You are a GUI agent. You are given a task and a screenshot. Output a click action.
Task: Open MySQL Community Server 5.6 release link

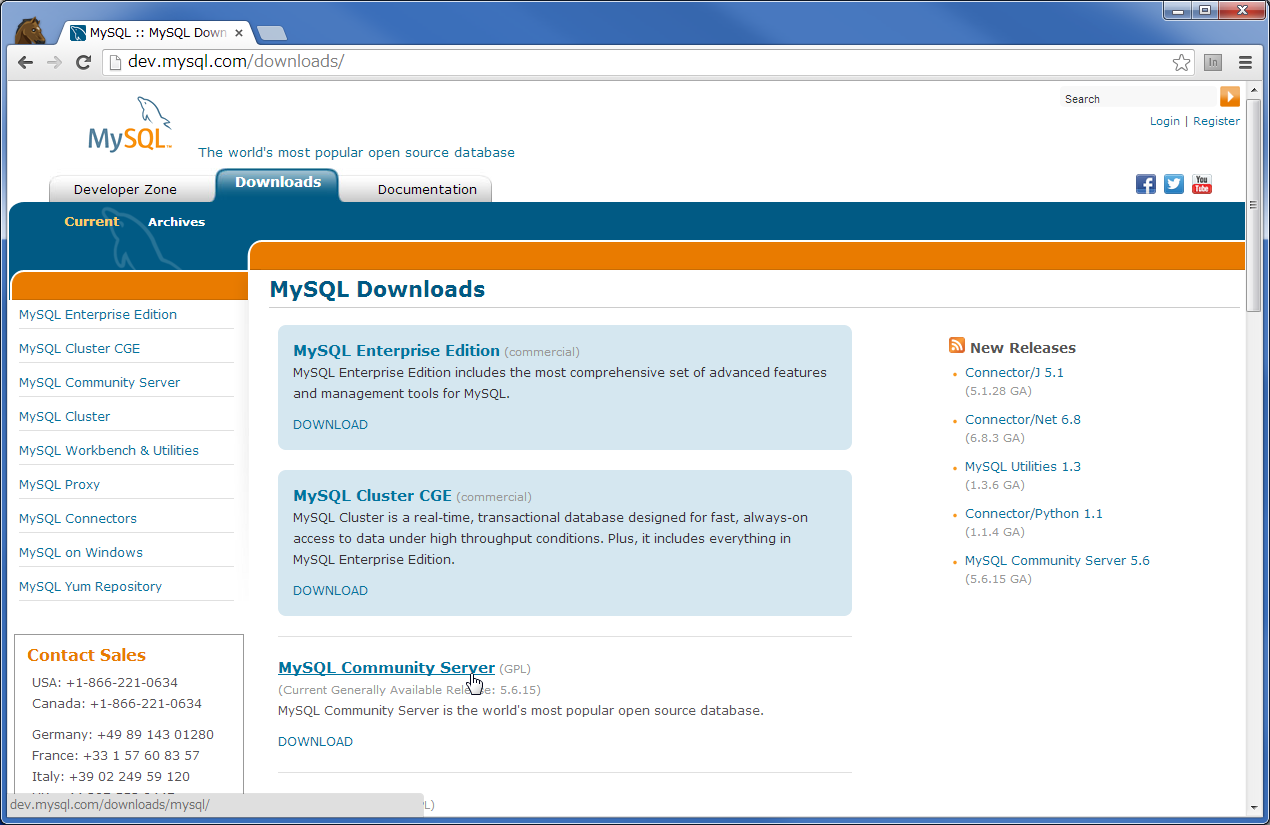(x=1057, y=560)
